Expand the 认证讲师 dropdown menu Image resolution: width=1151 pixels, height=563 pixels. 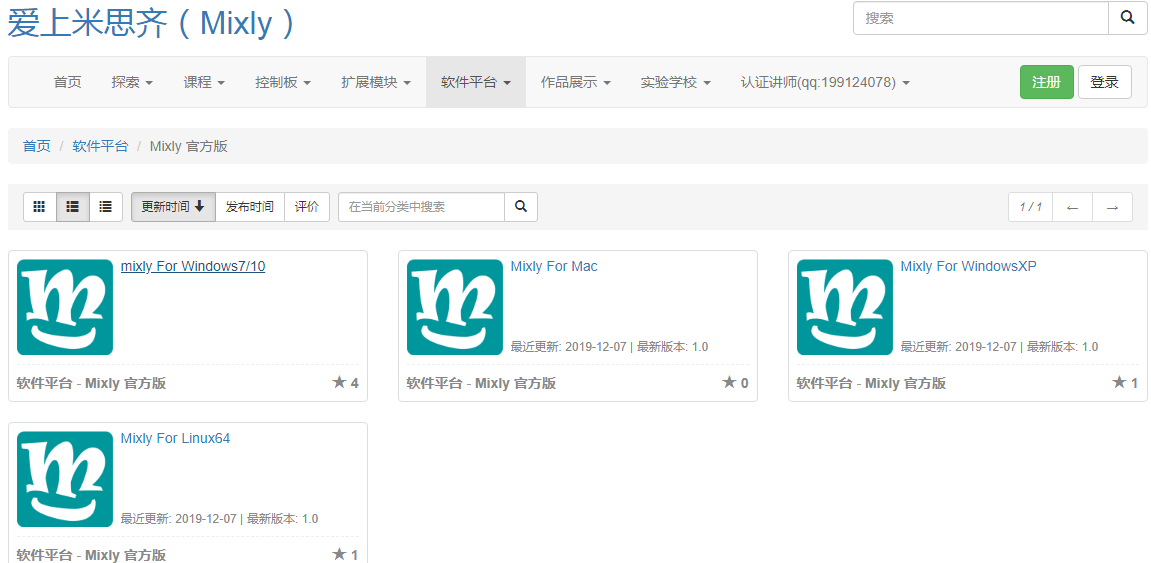[825, 82]
